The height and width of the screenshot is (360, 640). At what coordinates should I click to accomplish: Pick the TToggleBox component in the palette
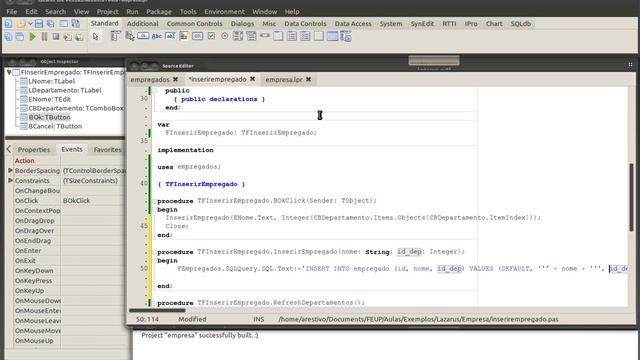[x=198, y=36]
